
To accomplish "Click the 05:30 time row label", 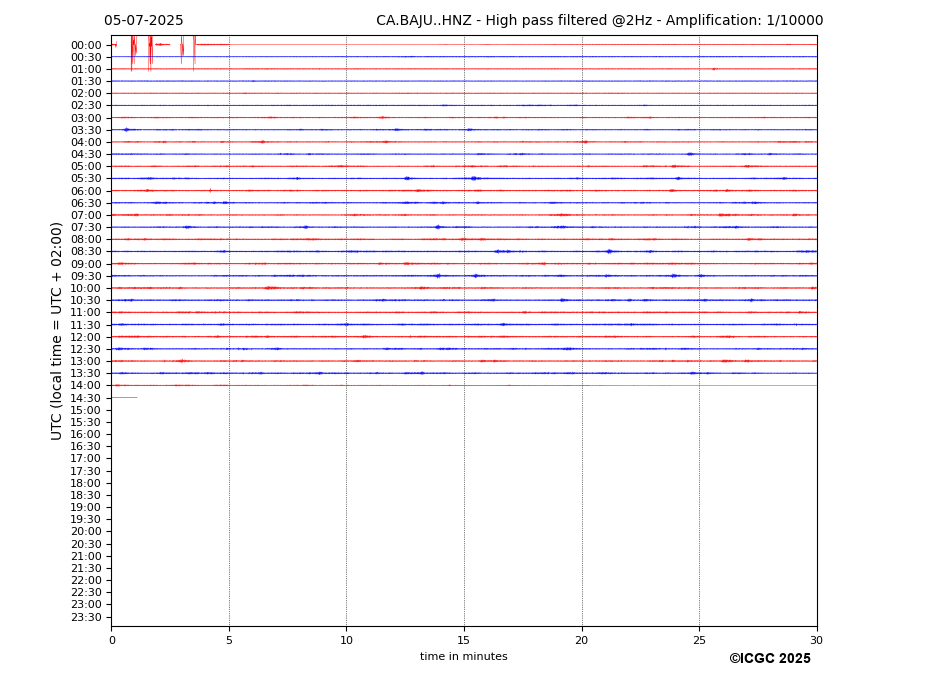I will coord(86,179).
